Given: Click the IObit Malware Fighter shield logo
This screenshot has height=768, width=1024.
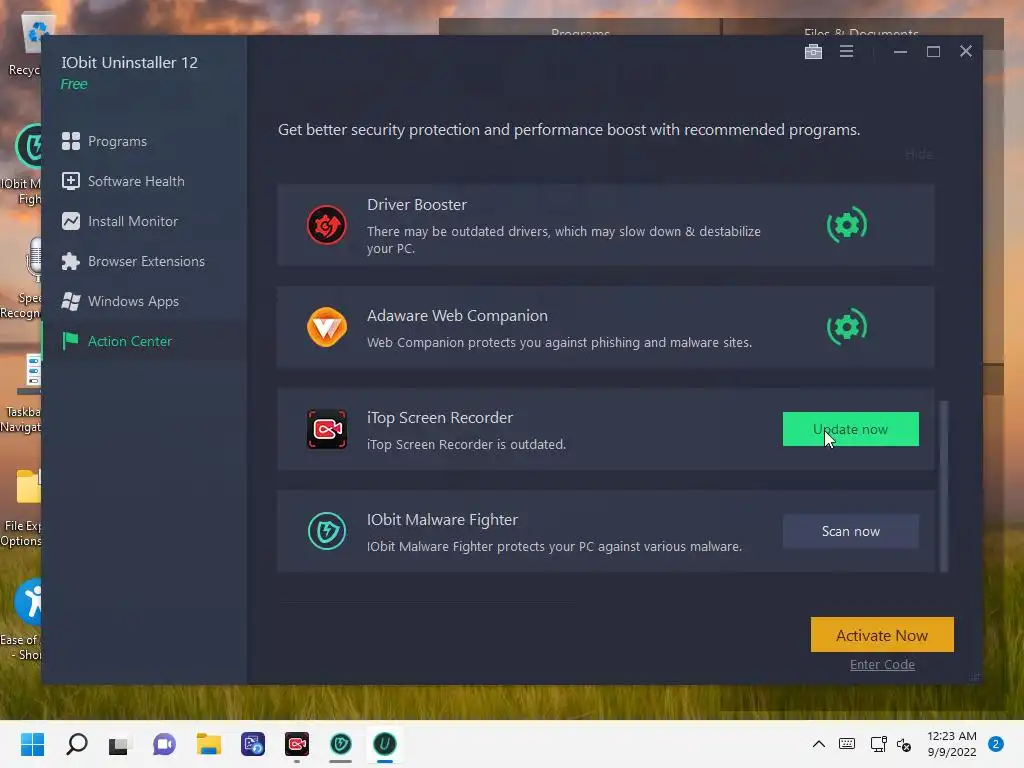Looking at the screenshot, I should [x=327, y=532].
